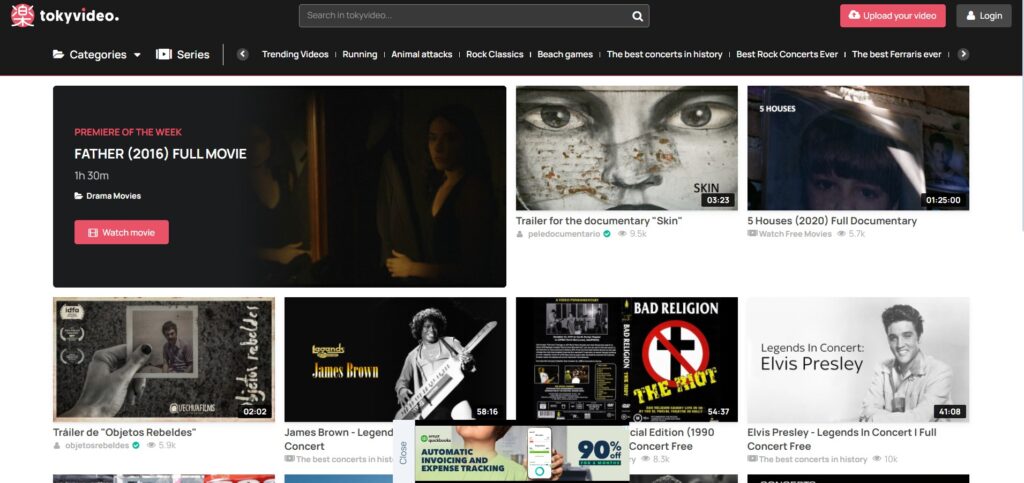Select the Beach games topic
Screen dimensions: 1024x483
pos(565,54)
